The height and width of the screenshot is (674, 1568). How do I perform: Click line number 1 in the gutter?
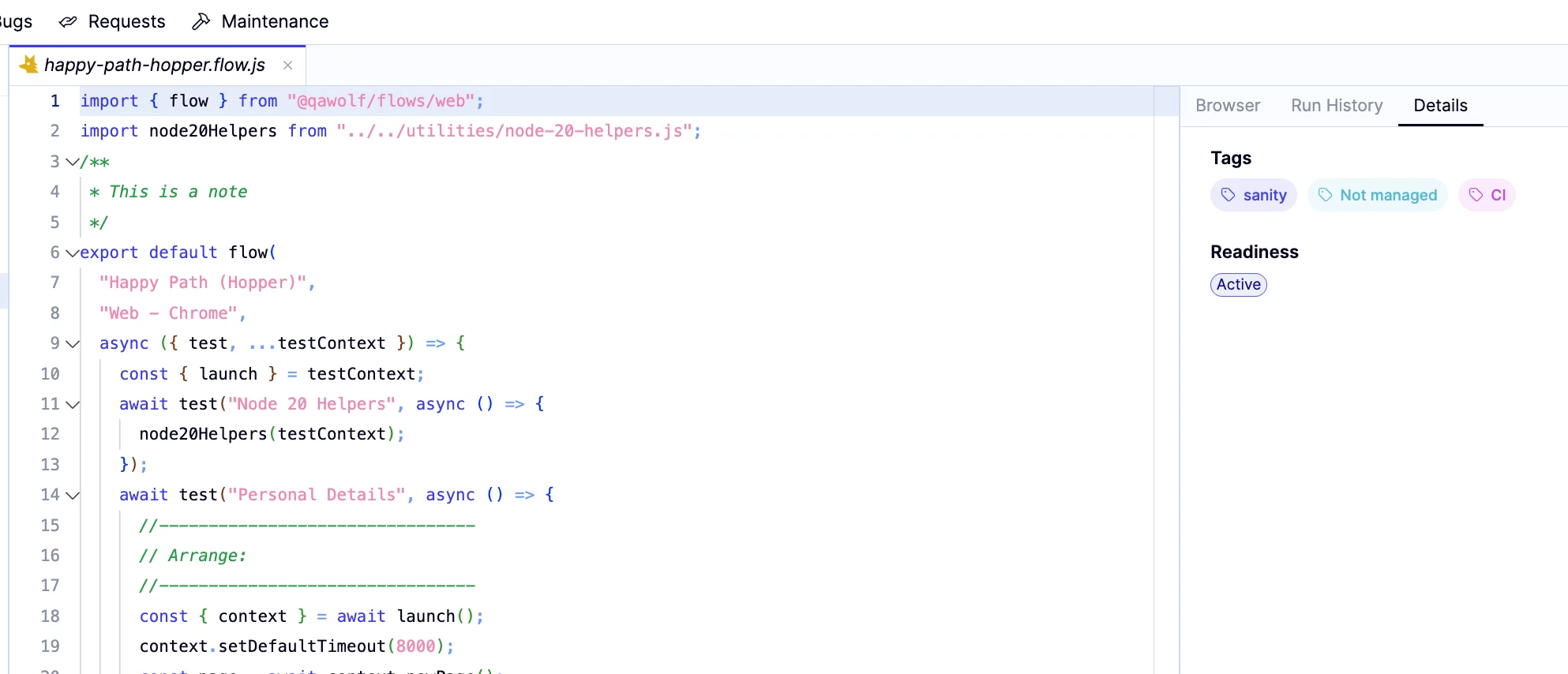[x=54, y=101]
